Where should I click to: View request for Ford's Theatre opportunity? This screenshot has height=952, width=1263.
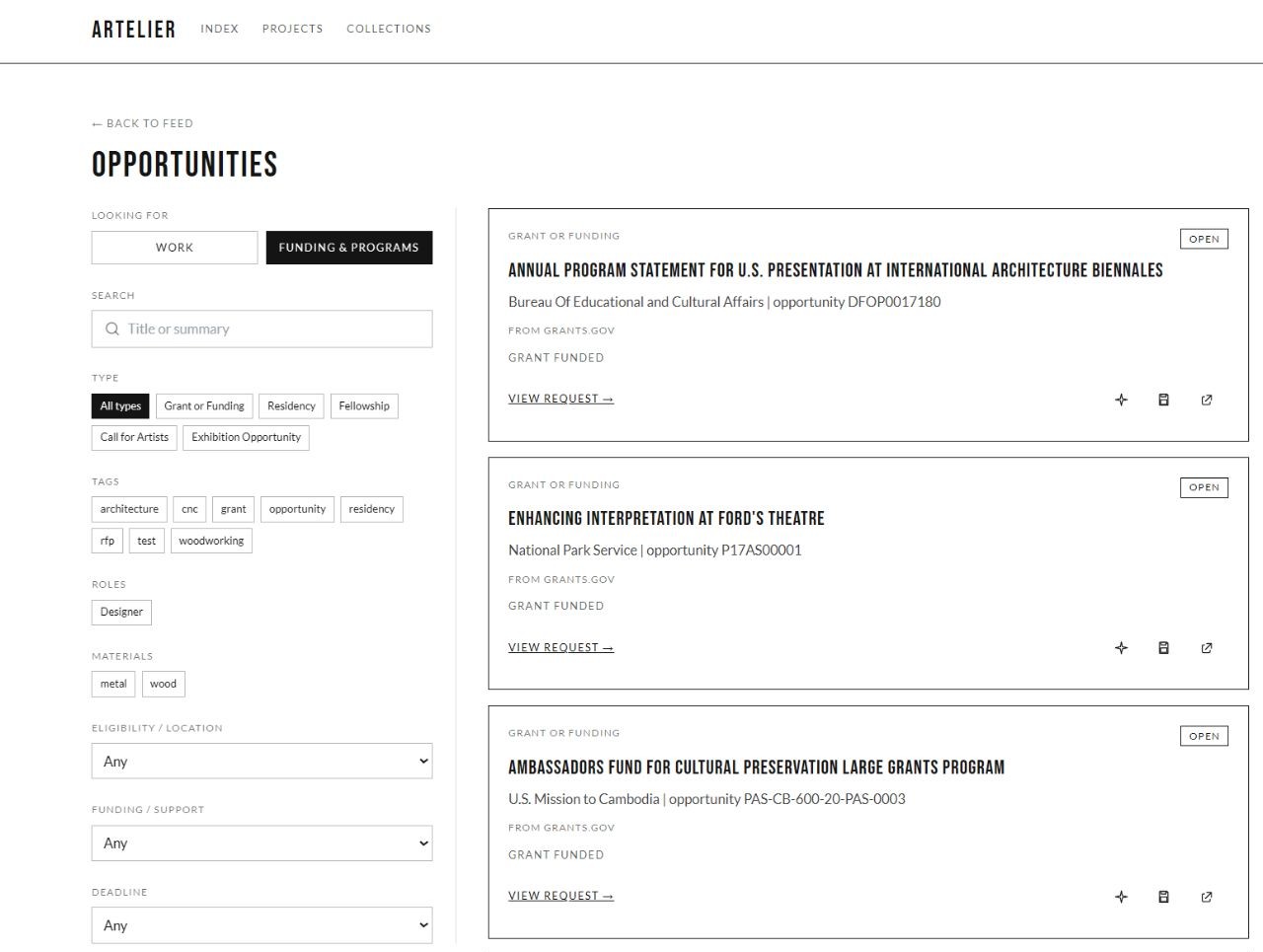click(x=560, y=647)
